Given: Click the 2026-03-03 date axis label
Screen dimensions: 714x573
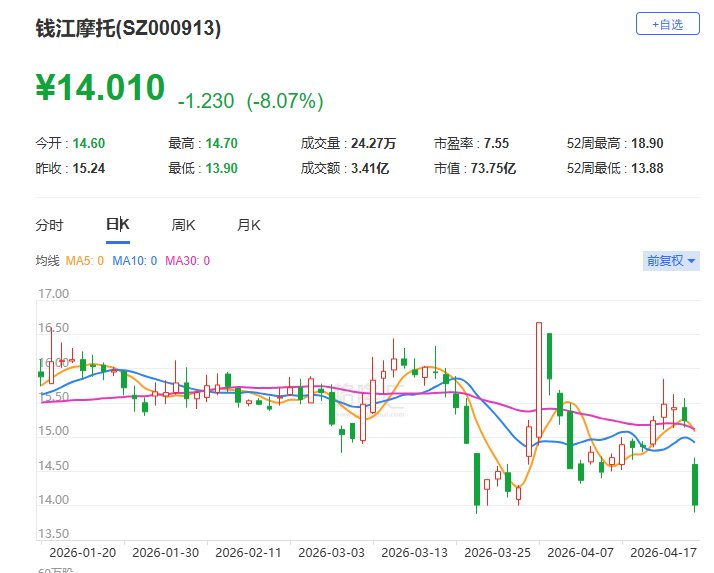Looking at the screenshot, I should [x=332, y=553].
